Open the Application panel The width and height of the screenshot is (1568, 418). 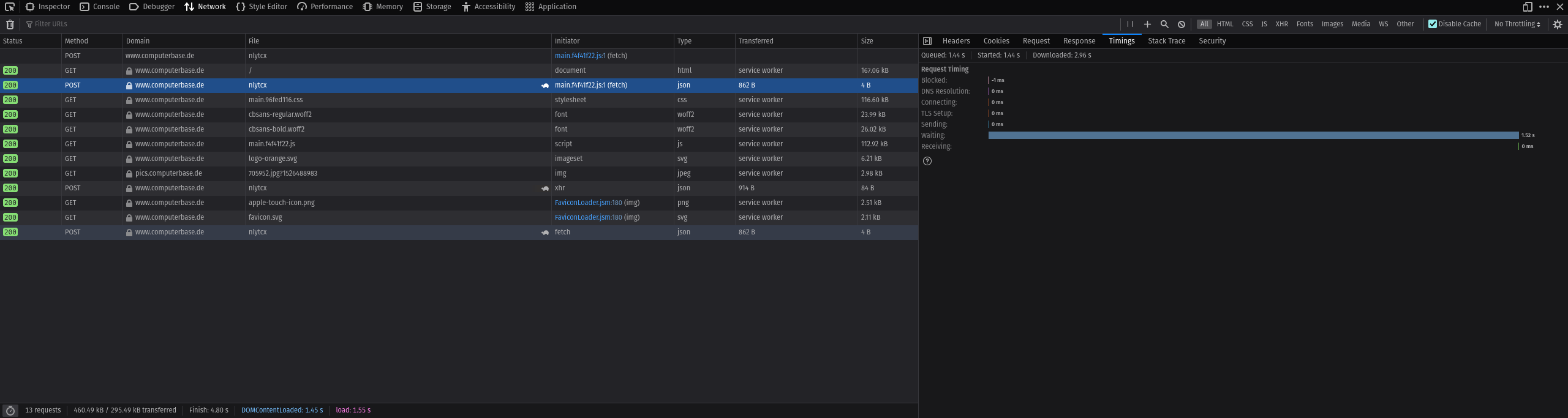[551, 7]
